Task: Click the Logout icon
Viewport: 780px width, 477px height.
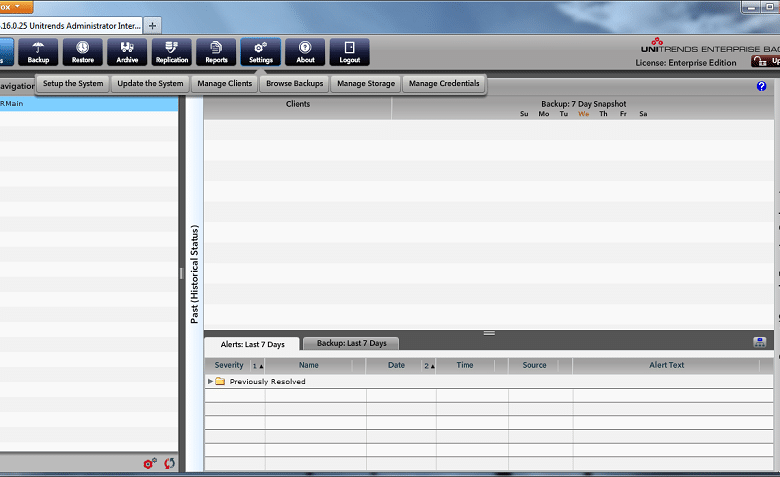Action: point(350,52)
